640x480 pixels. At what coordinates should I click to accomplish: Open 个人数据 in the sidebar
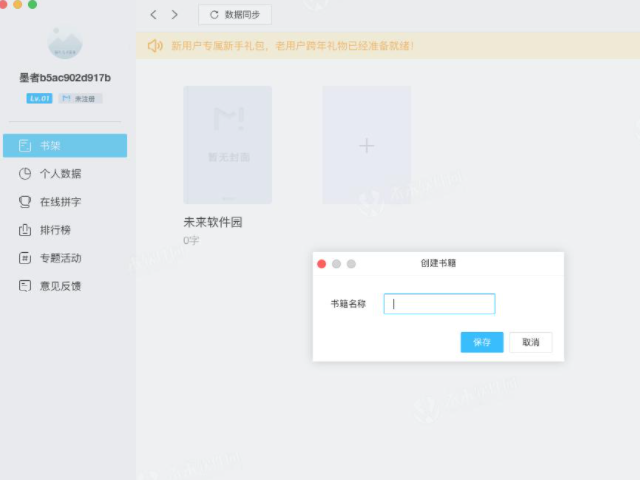pos(65,174)
